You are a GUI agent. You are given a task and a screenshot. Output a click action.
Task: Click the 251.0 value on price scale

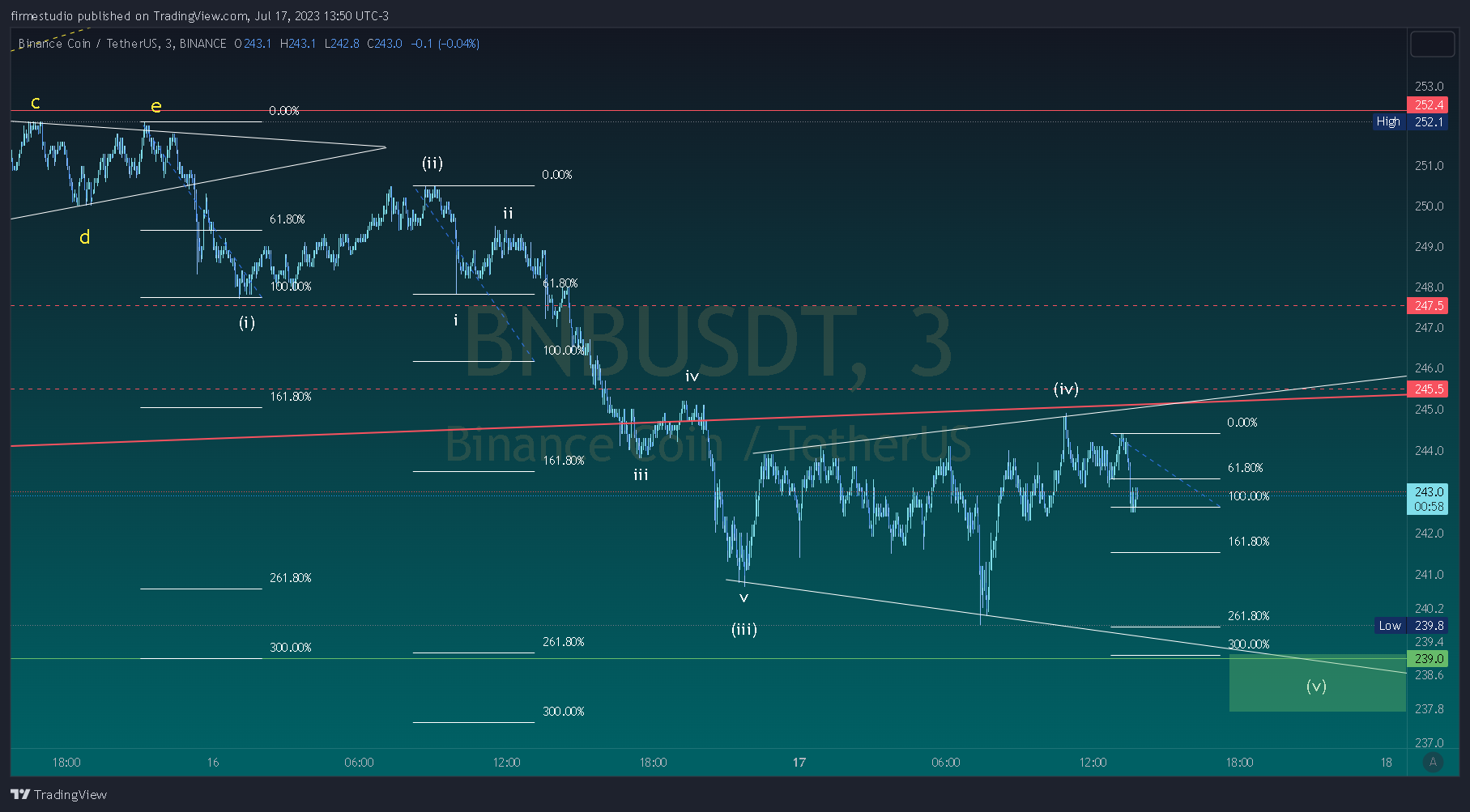[1429, 166]
